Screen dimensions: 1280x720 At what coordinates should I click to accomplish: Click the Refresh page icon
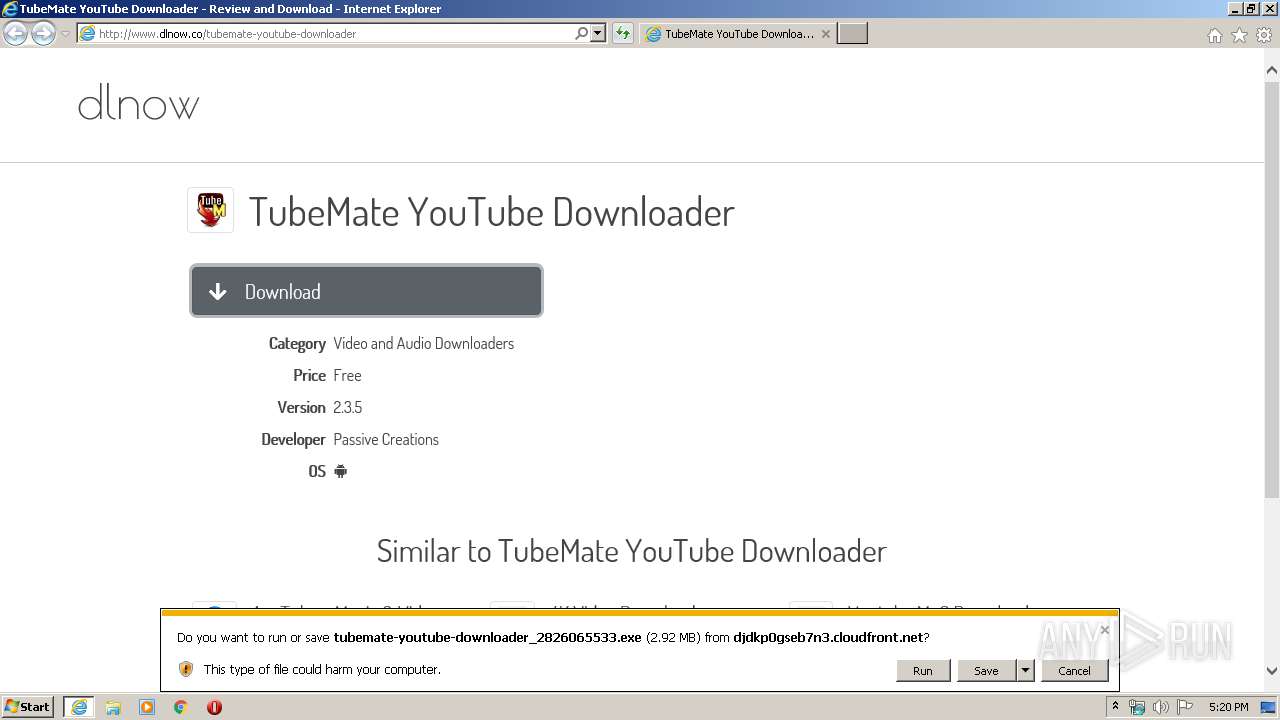(x=623, y=33)
